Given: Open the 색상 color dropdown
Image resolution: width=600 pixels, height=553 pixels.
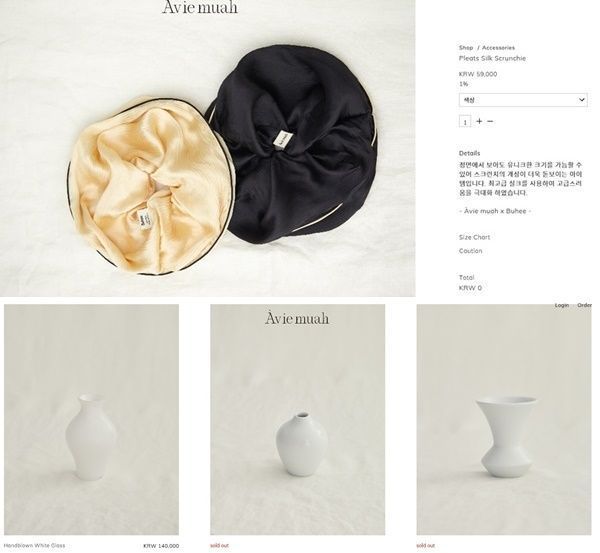Looking at the screenshot, I should [x=523, y=100].
